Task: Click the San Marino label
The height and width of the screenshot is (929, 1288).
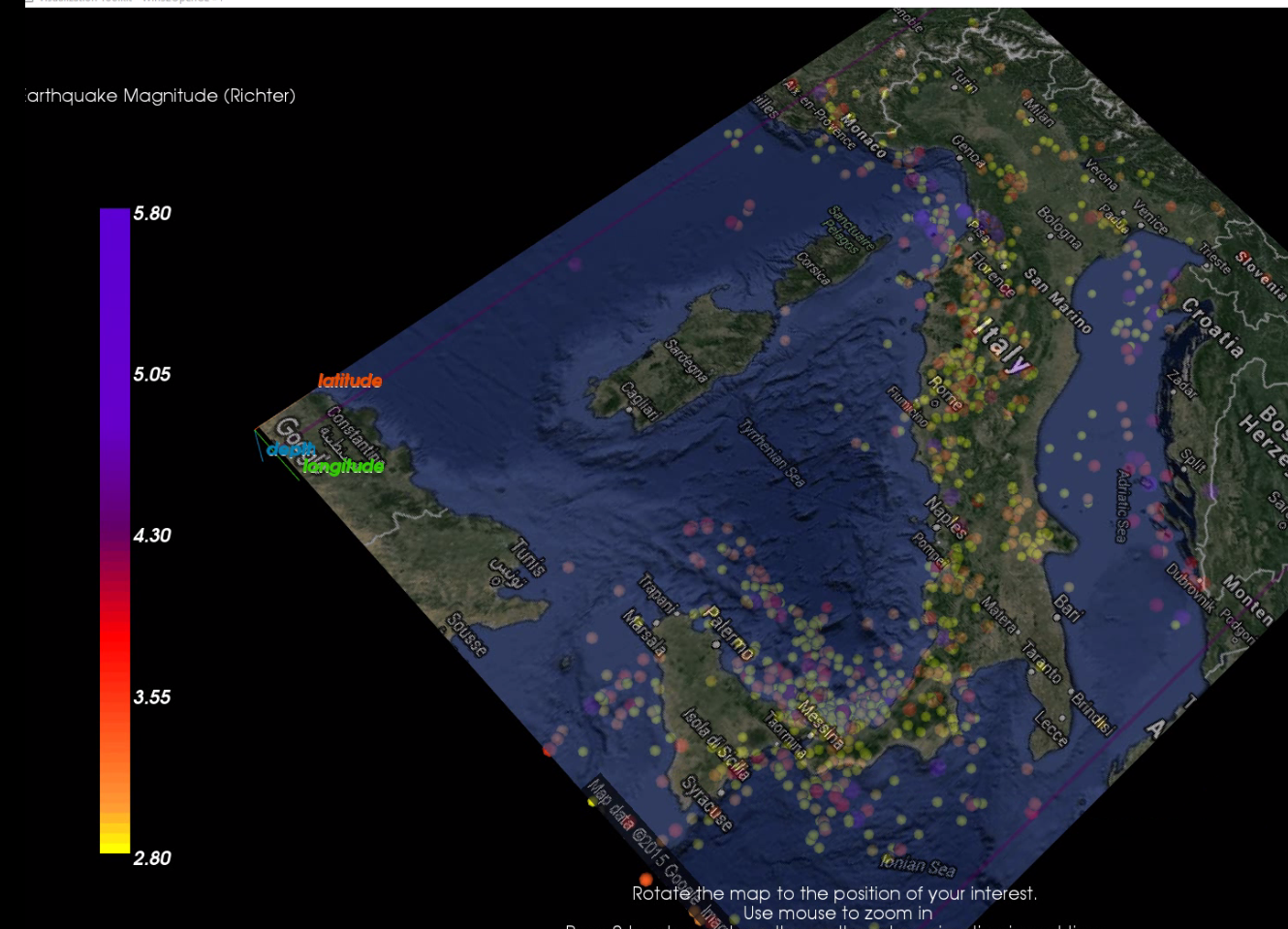Action: pos(1058,300)
